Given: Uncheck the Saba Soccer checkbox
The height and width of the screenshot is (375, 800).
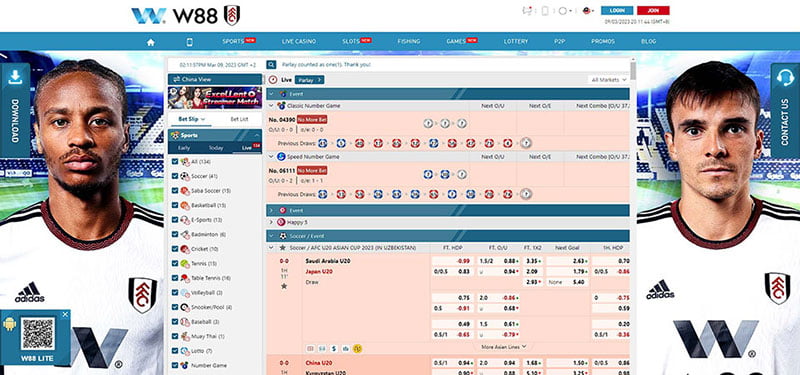Looking at the screenshot, I should tap(175, 190).
